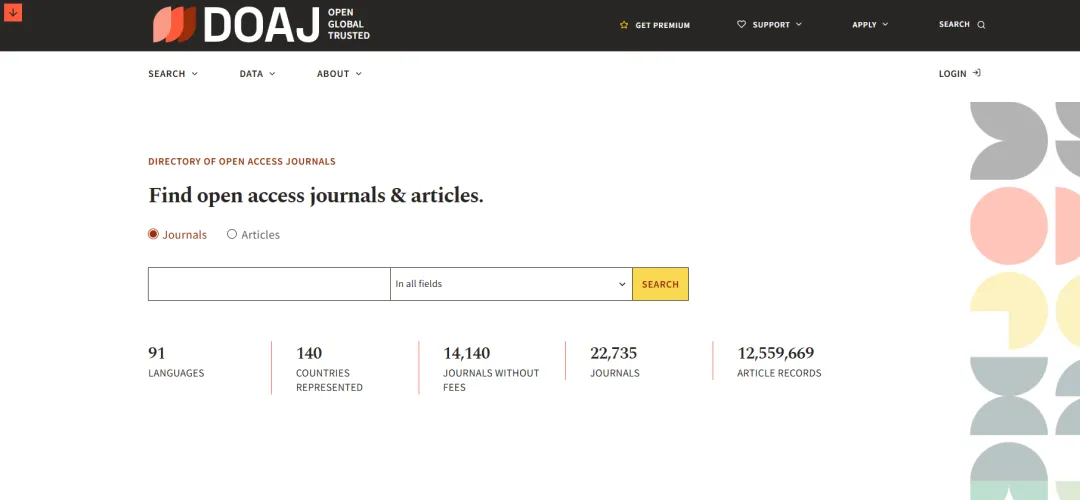This screenshot has height=500, width=1080.
Task: Open the SEARCH navigation menu
Action: [173, 74]
